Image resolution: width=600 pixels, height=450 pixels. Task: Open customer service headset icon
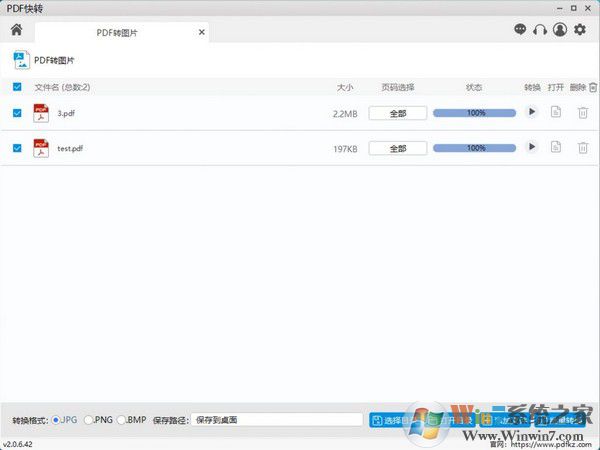(540, 29)
